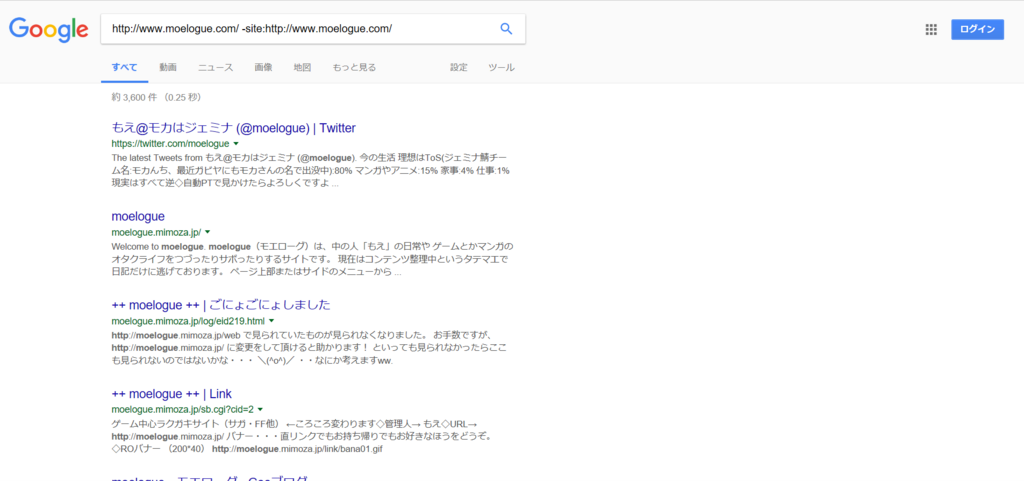Expand dropdown arrow beside sb.cgi?cid=2 URL
Screen dimensions: 1024x481
[x=260, y=410]
